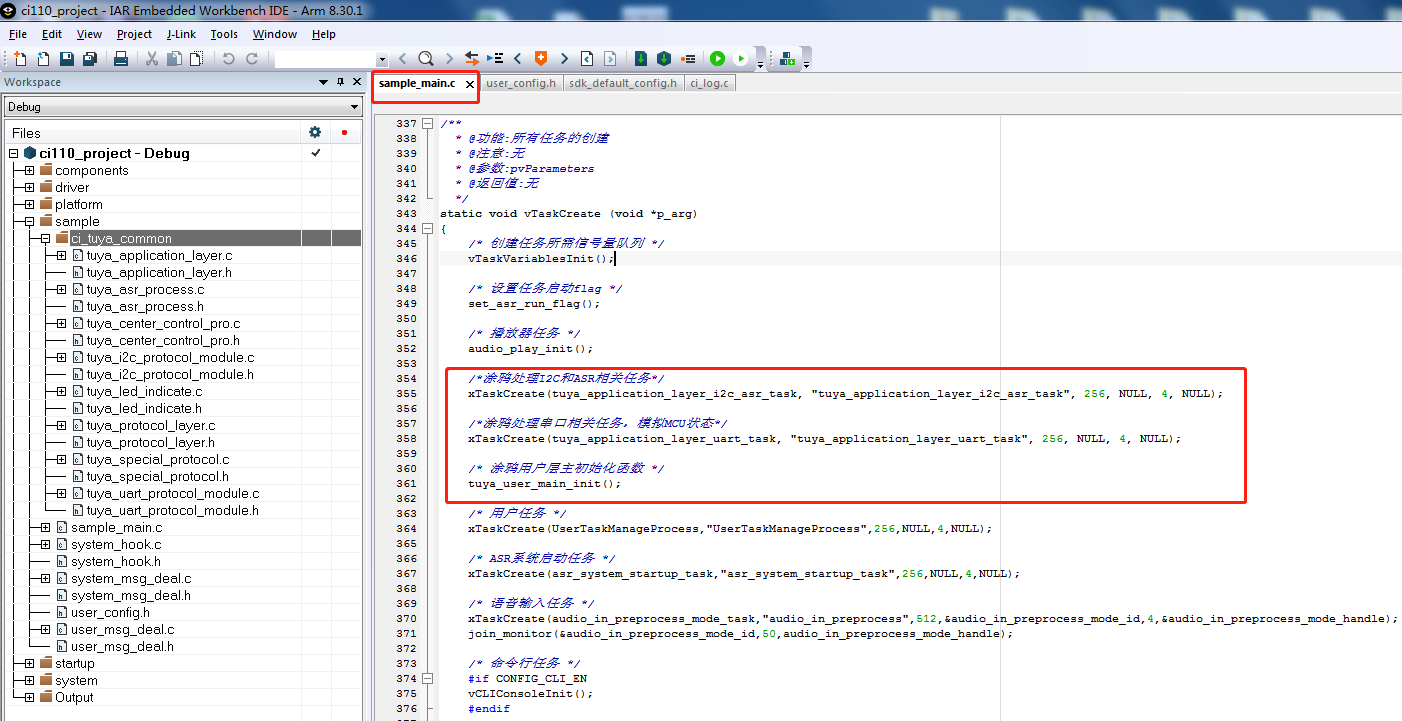This screenshot has height=721, width=1402.
Task: Switch to the user_config.h tab
Action: [521, 83]
